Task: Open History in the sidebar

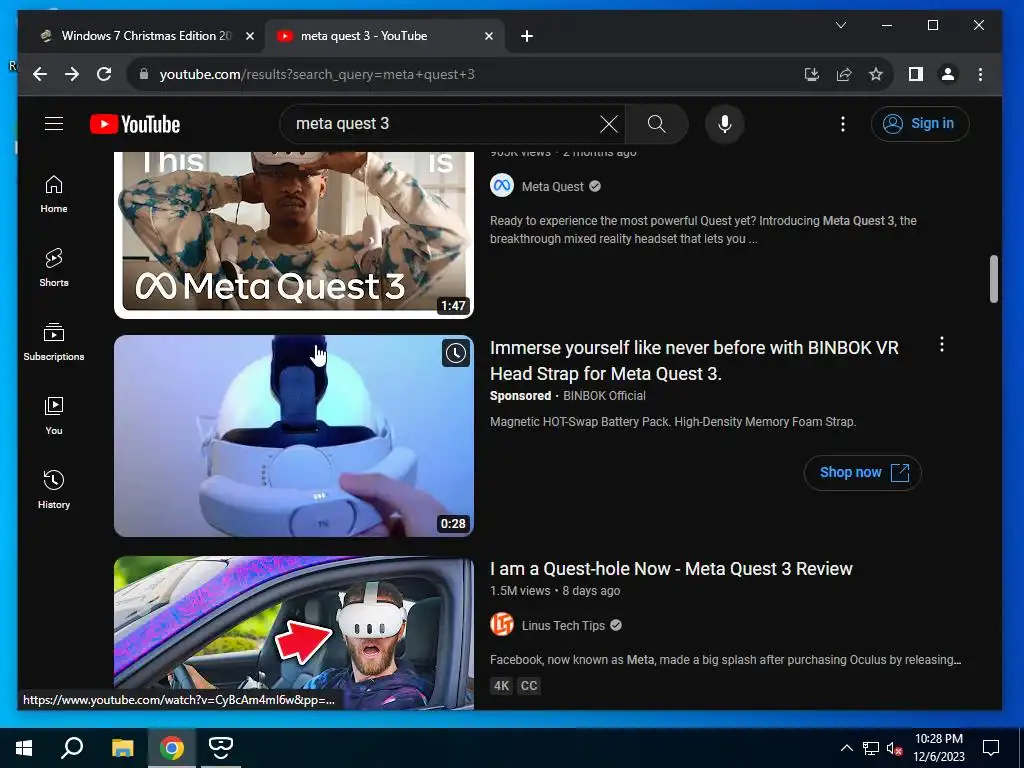Action: coord(54,489)
